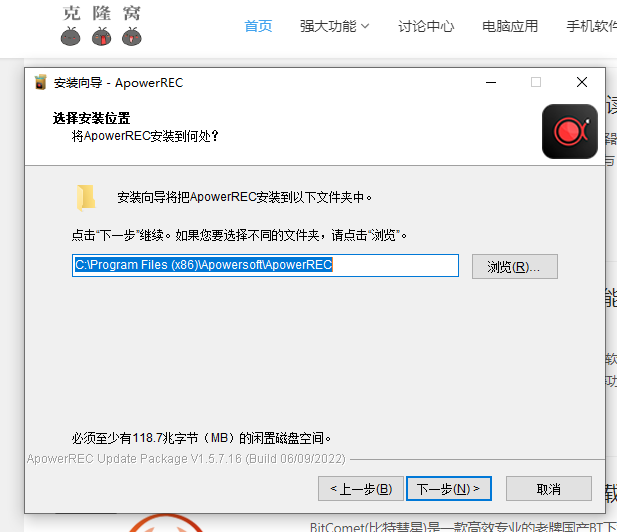617x532 pixels.
Task: Open the 首页 tab on the website
Action: pyautogui.click(x=258, y=26)
